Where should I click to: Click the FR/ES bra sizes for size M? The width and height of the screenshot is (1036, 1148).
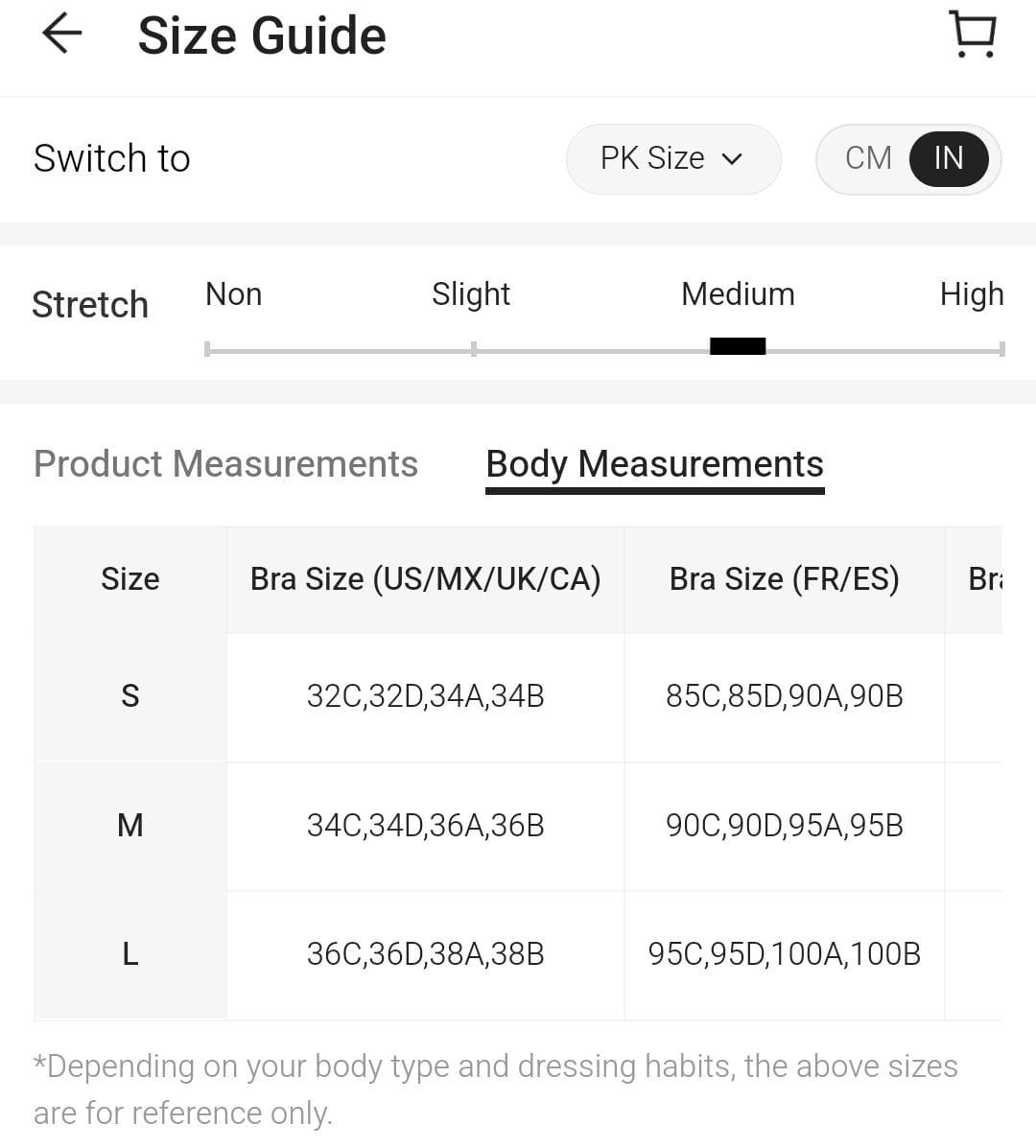[x=784, y=826]
